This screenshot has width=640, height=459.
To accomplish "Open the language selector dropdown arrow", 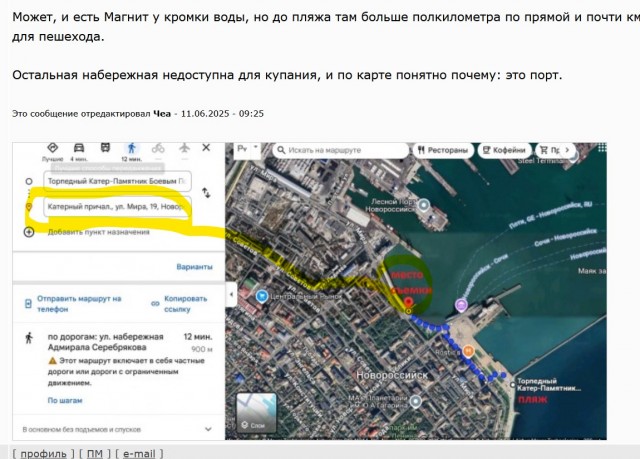I will point(256,147).
